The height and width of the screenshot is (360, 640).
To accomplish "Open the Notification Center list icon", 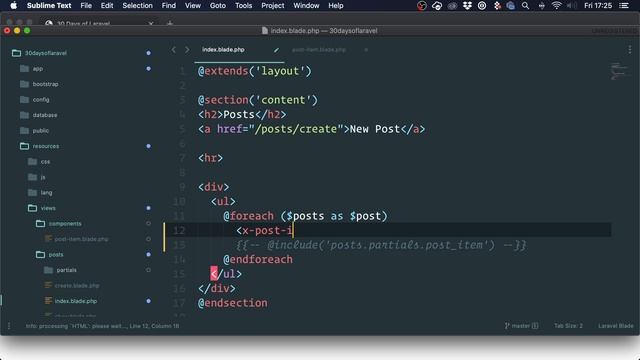I will tap(624, 5).
